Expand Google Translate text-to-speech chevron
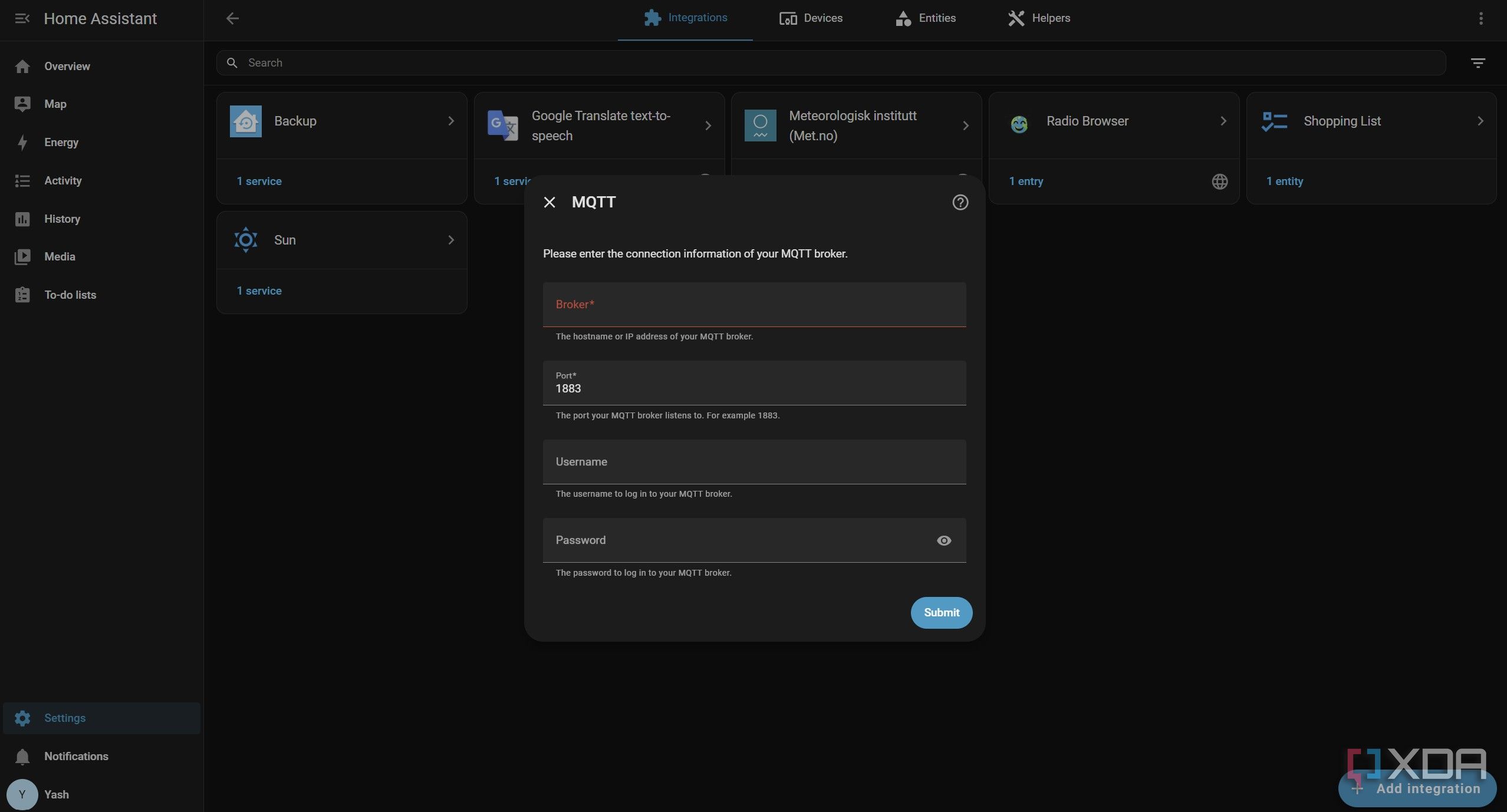The image size is (1507, 812). 708,126
